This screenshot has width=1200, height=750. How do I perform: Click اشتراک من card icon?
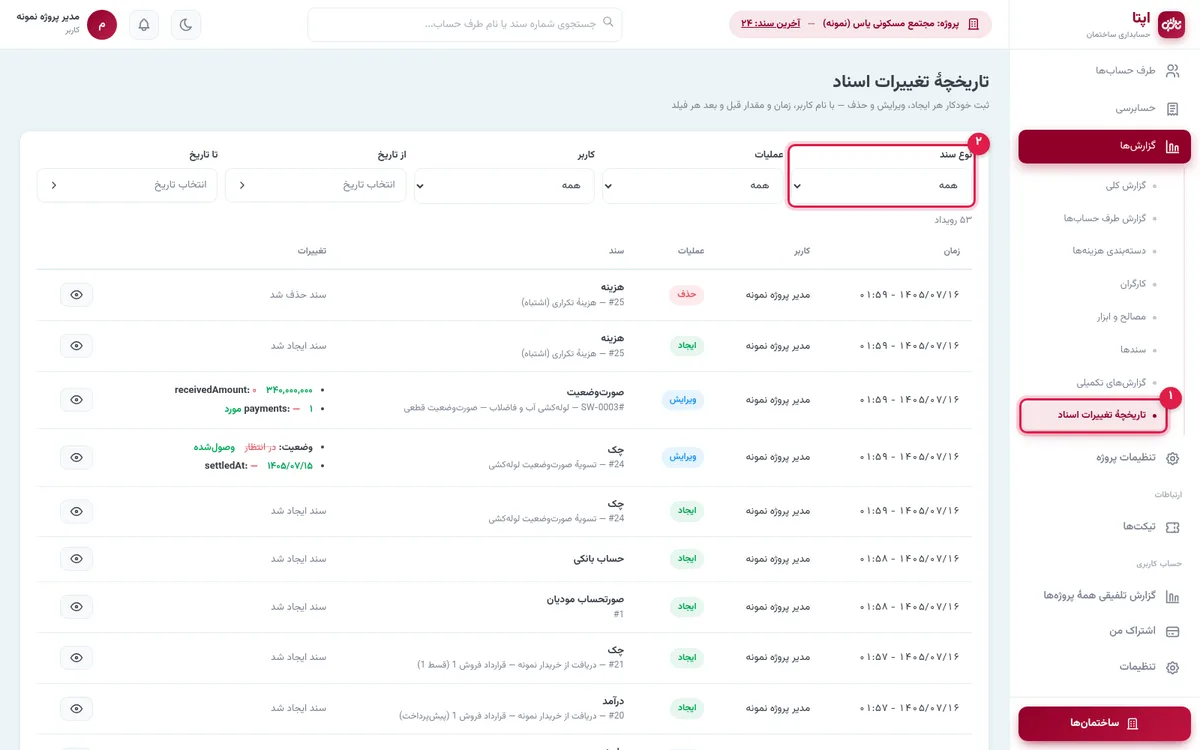[1173, 631]
